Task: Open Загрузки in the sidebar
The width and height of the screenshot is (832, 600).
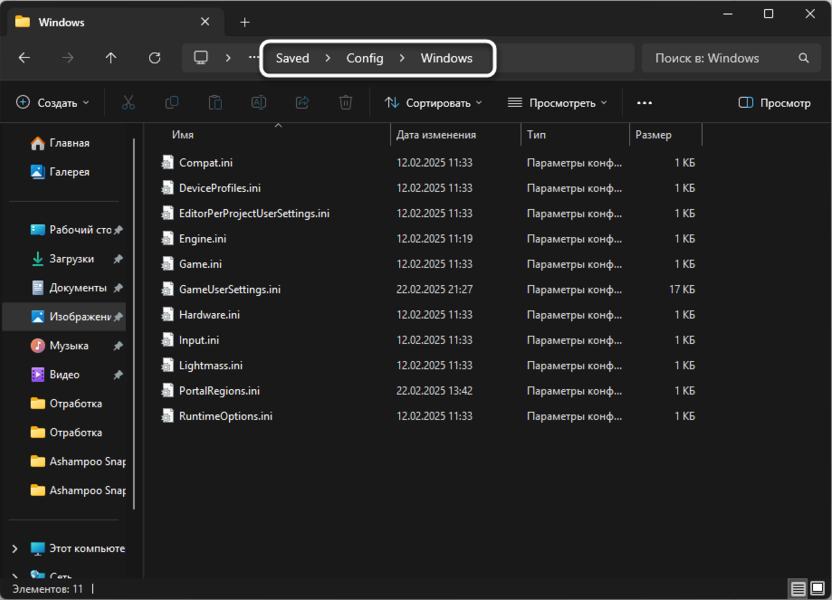Action: tap(72, 259)
